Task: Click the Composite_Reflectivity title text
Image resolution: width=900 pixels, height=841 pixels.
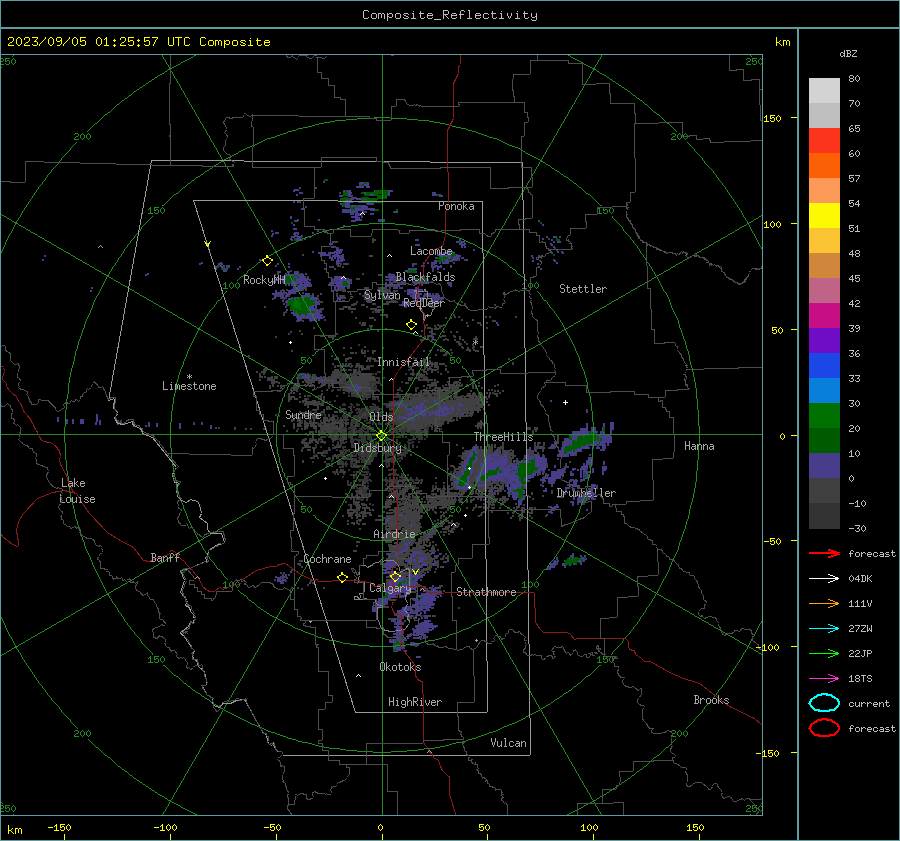Action: 449,15
